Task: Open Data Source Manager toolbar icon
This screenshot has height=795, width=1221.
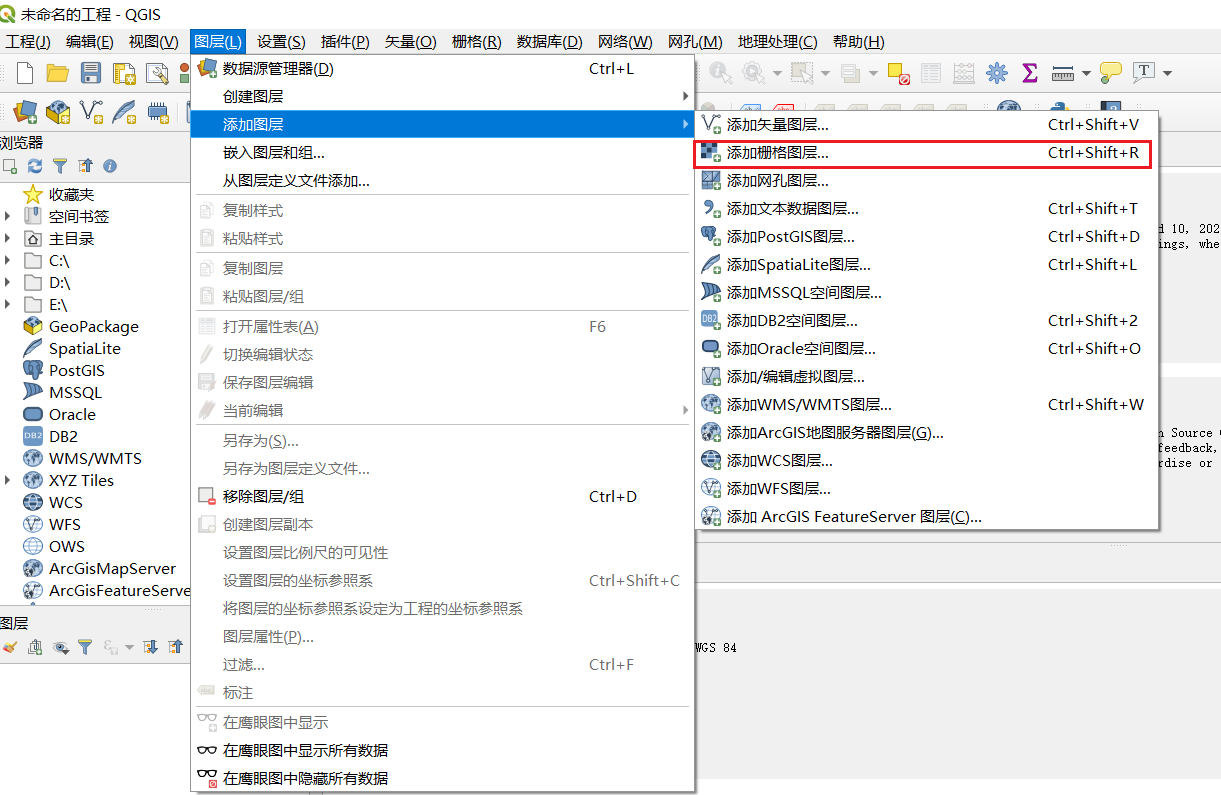Action: pos(25,111)
